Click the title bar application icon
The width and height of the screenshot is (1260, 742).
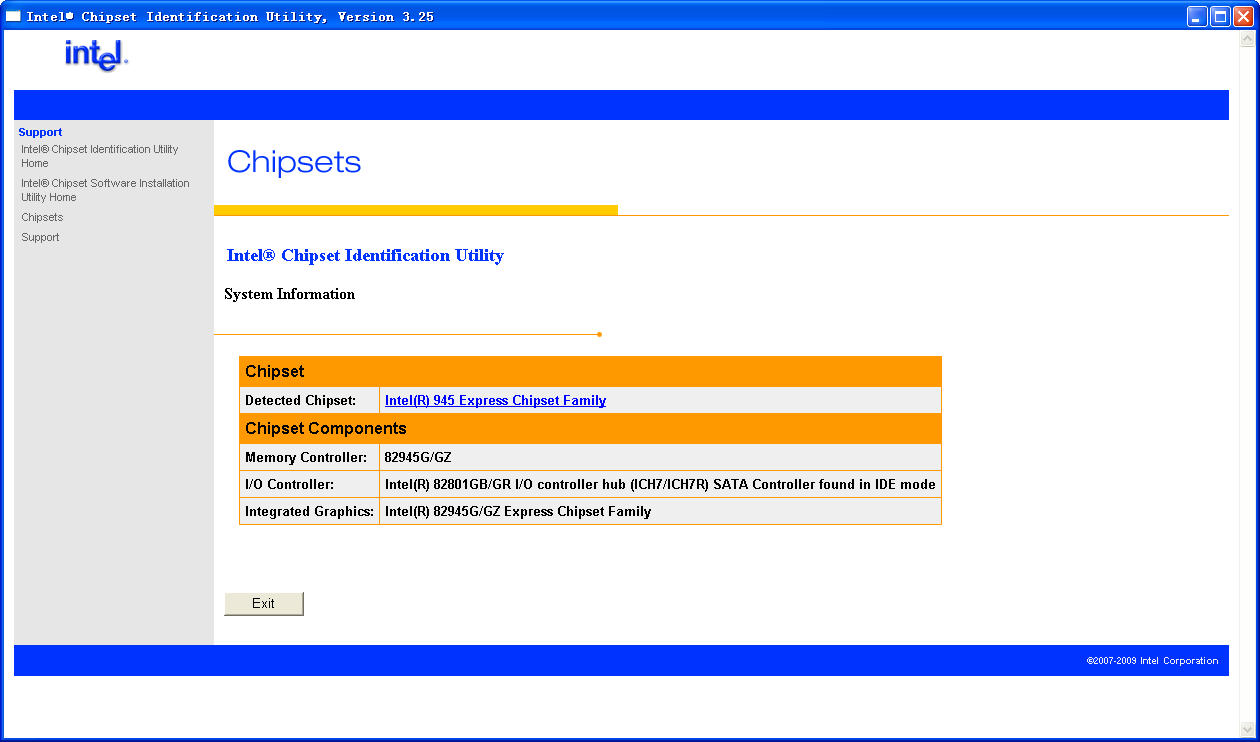(x=13, y=16)
